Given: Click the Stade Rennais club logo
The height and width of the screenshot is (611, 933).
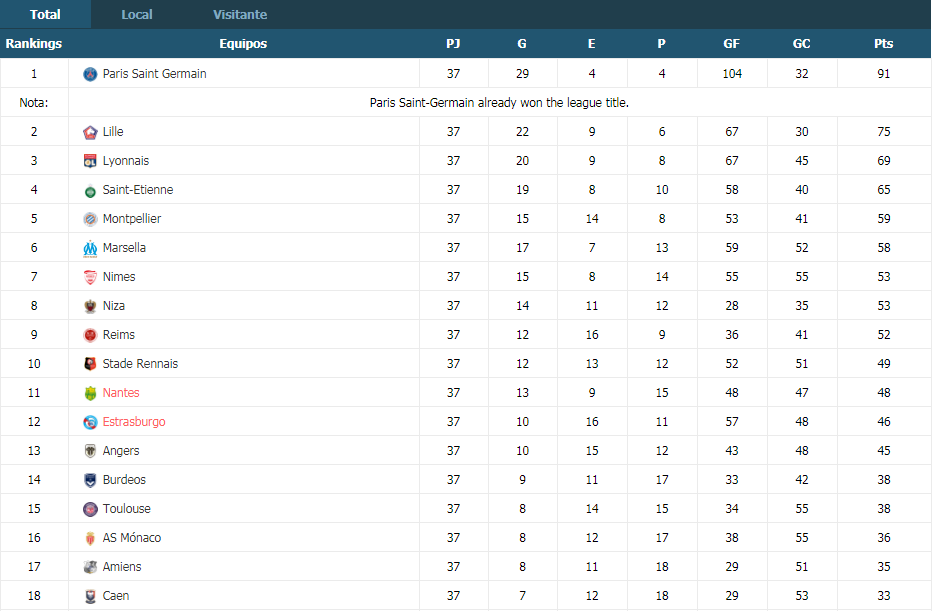Looking at the screenshot, I should (90, 364).
